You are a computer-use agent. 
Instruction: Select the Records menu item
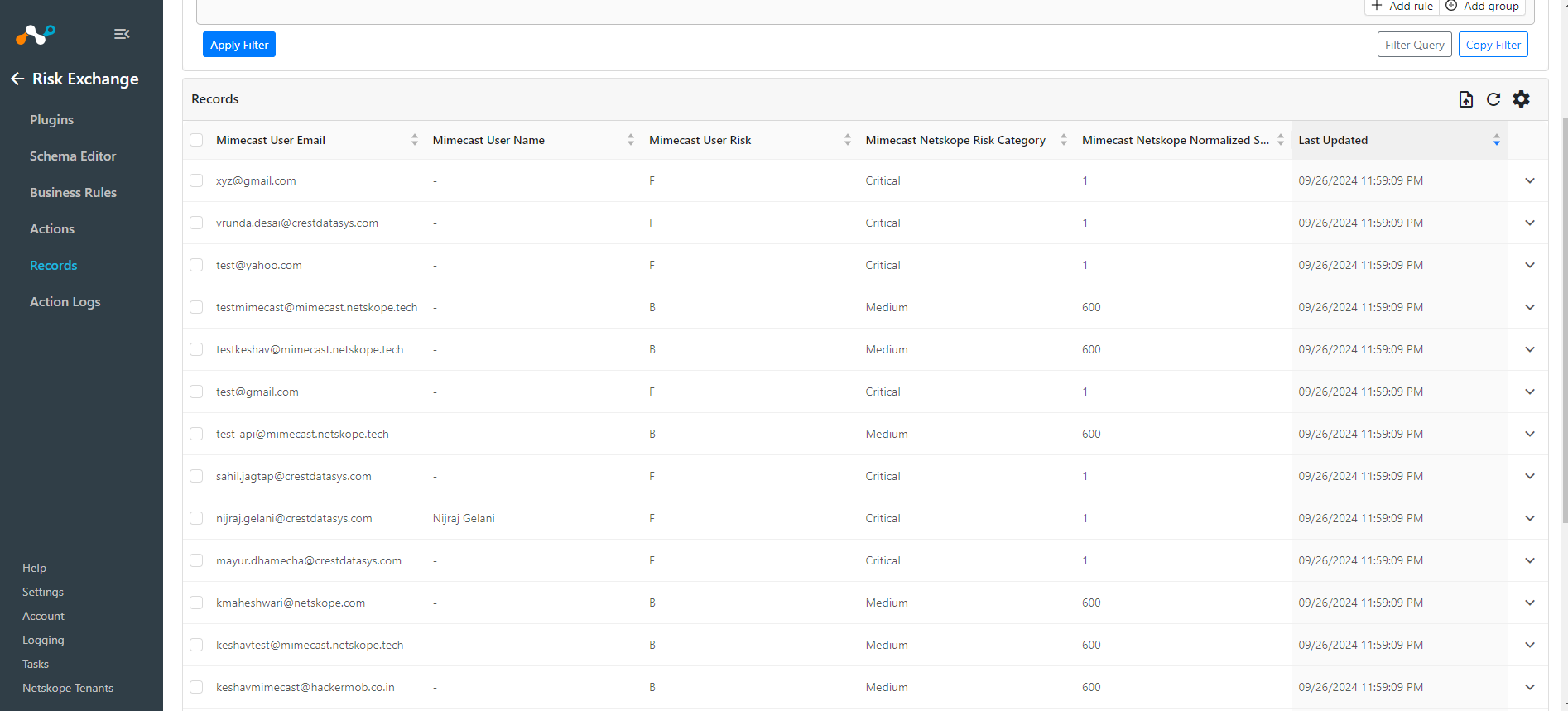[x=53, y=265]
